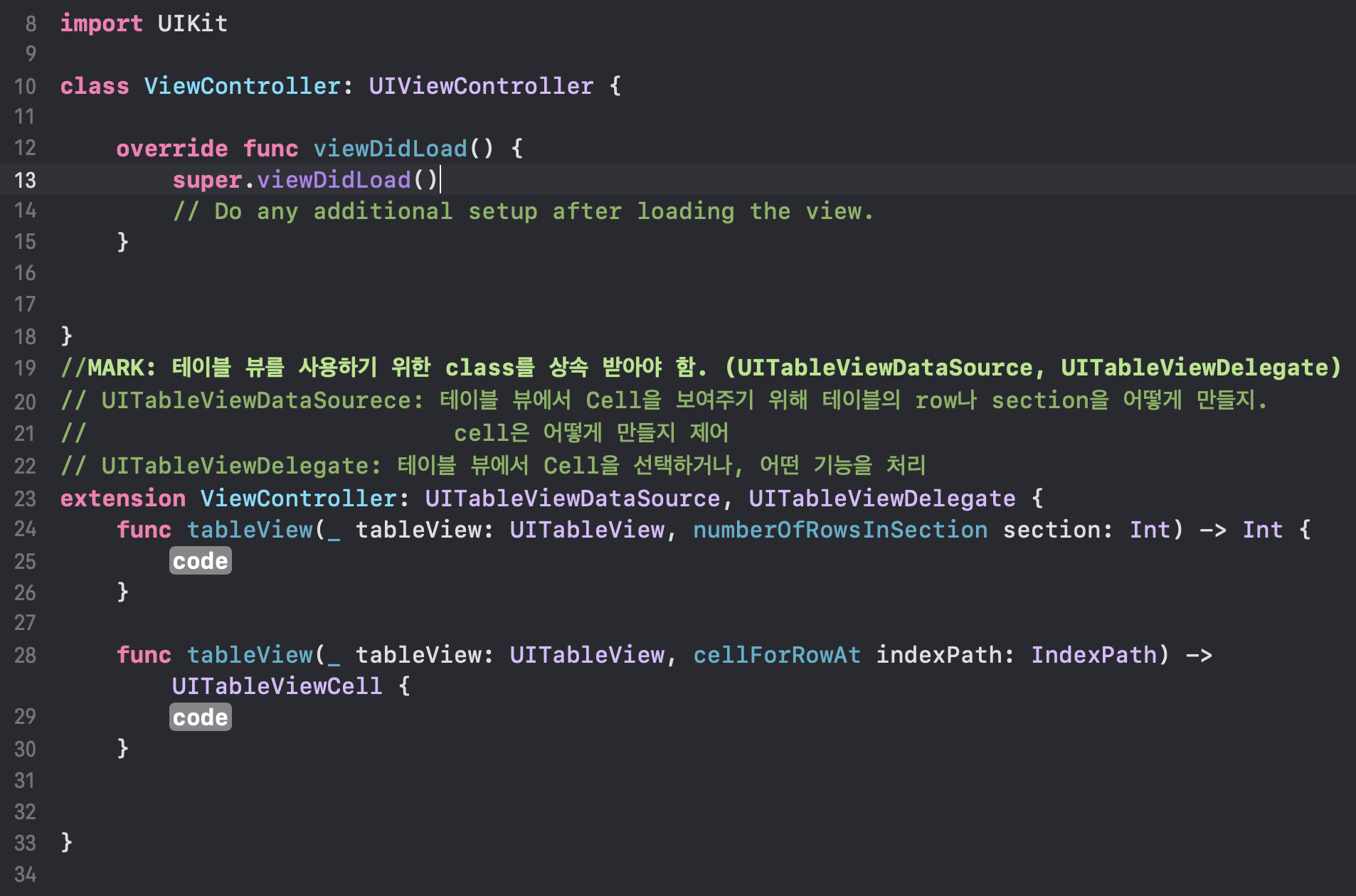Click 'viewDidLoad' in line 12 declaration
Screen dimensions: 1356x896
click(391, 149)
